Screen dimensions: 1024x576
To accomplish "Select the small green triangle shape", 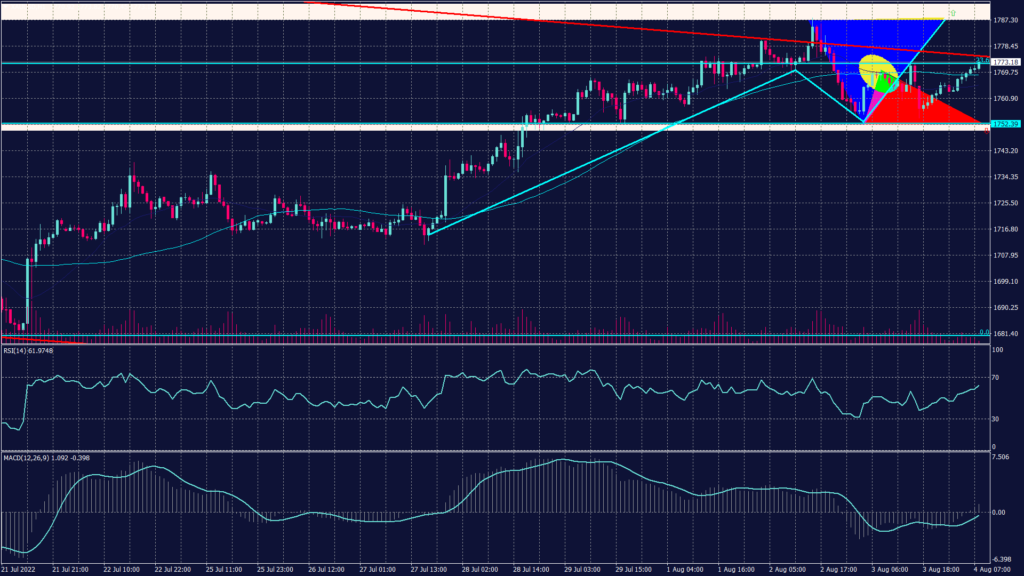I will pos(885,83).
